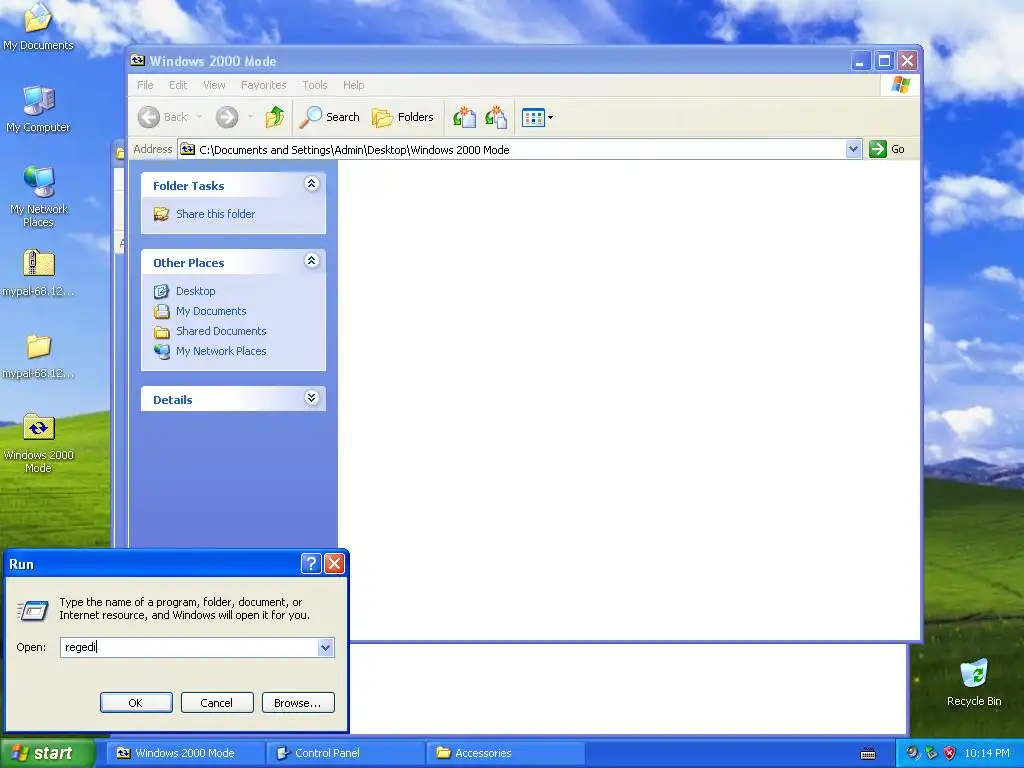This screenshot has height=768, width=1024.
Task: Select the mypal folder desktop icon
Action: (39, 356)
